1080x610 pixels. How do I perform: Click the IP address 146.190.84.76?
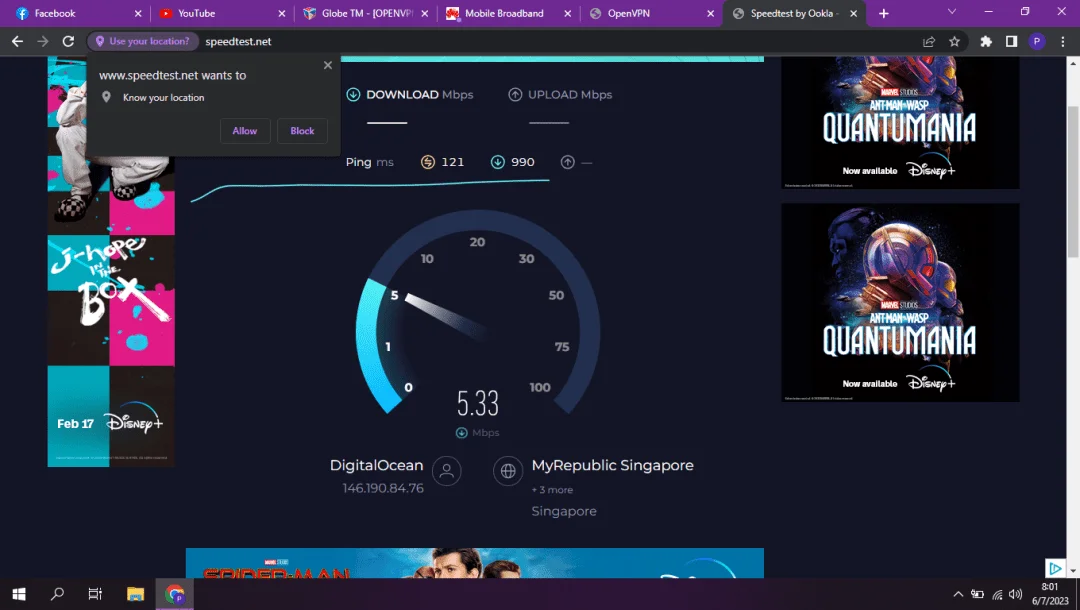(383, 488)
